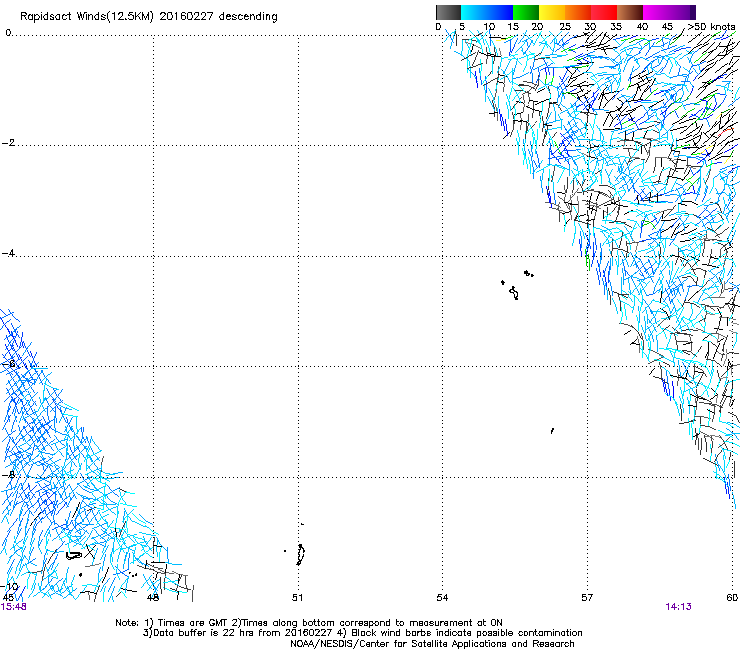Click the '>50 knots' color scale label
This screenshot has width=740, height=650.
[x=711, y=27]
